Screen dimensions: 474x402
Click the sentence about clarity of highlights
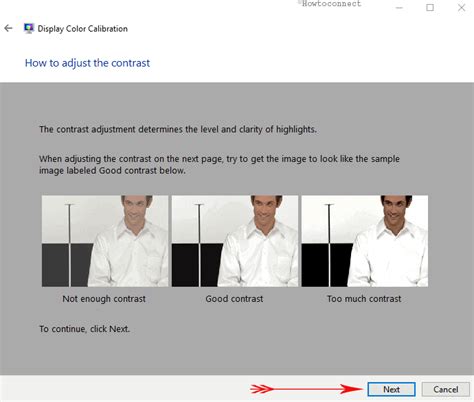[178, 129]
